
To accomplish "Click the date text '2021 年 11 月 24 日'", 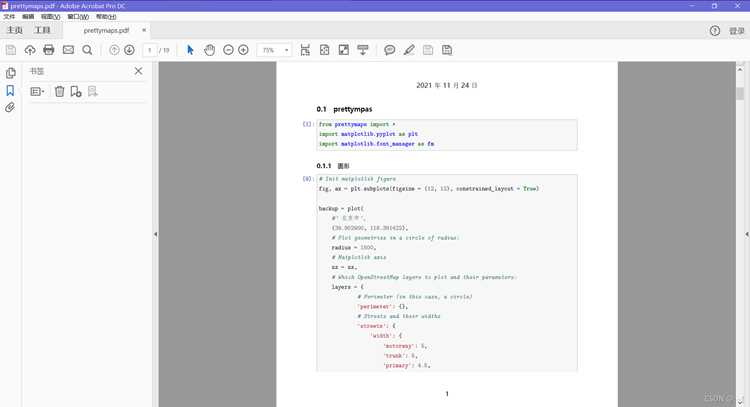I will coord(447,85).
